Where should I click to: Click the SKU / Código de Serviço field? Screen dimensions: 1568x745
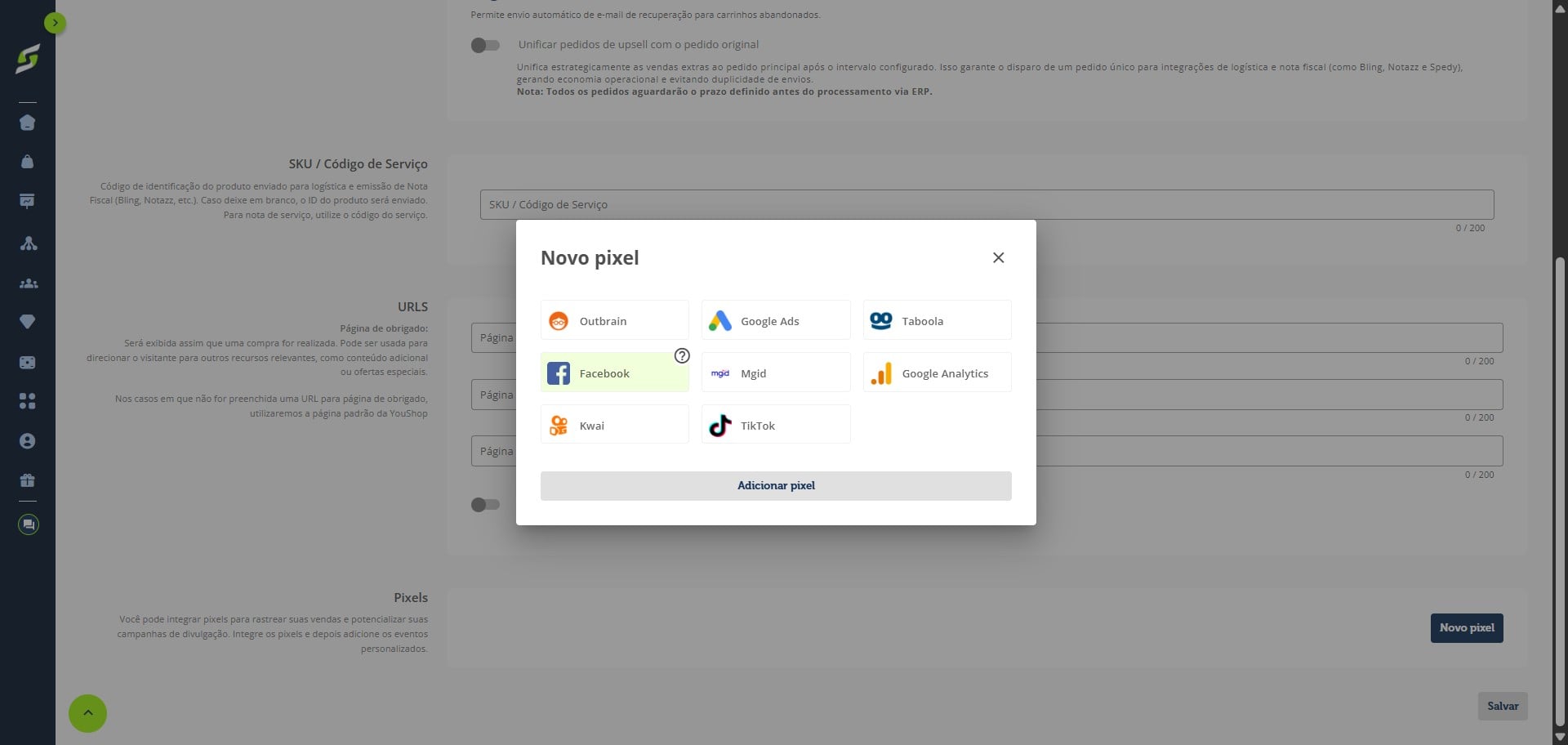click(x=987, y=204)
